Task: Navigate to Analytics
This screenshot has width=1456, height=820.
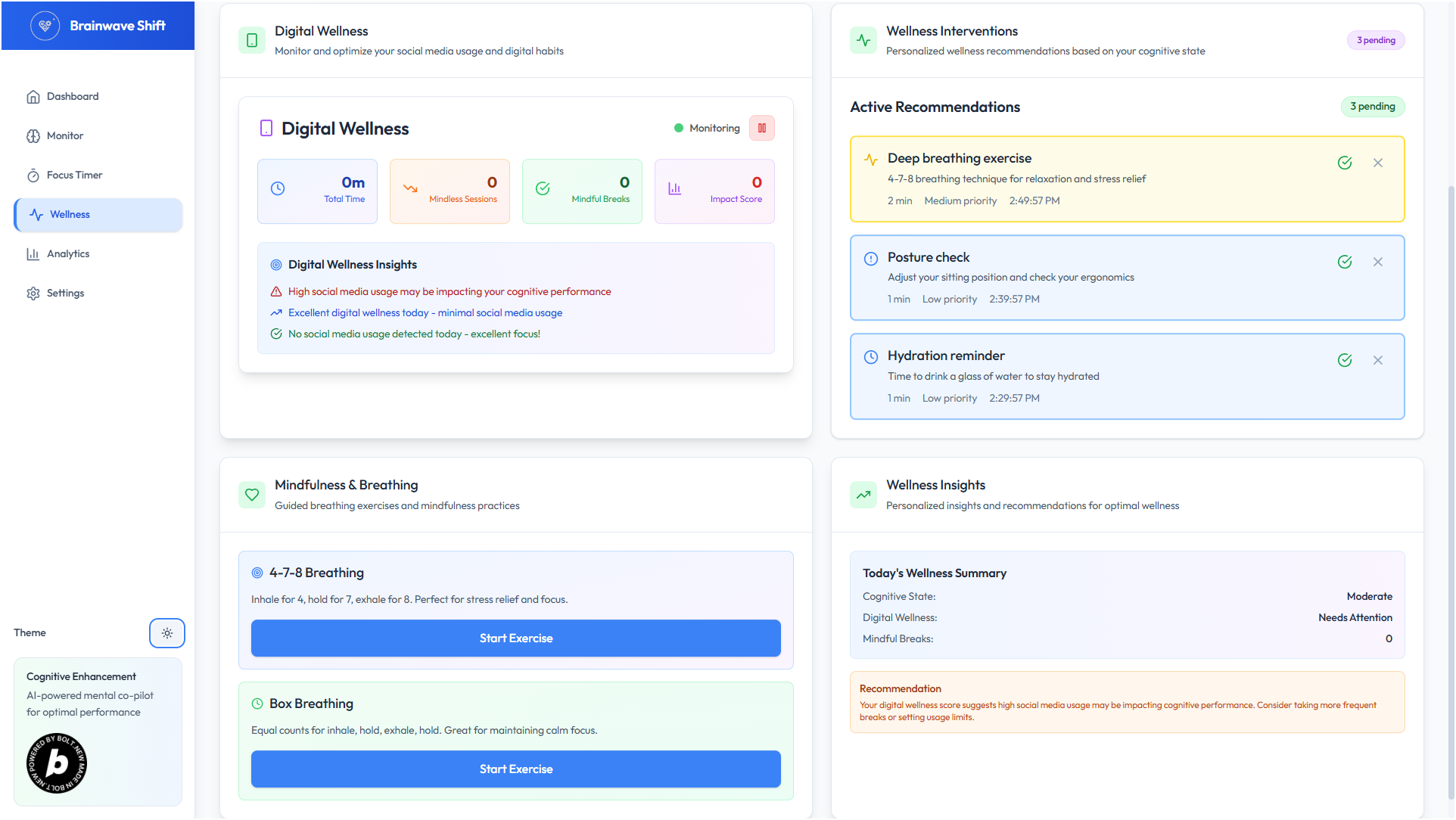Action: [68, 253]
